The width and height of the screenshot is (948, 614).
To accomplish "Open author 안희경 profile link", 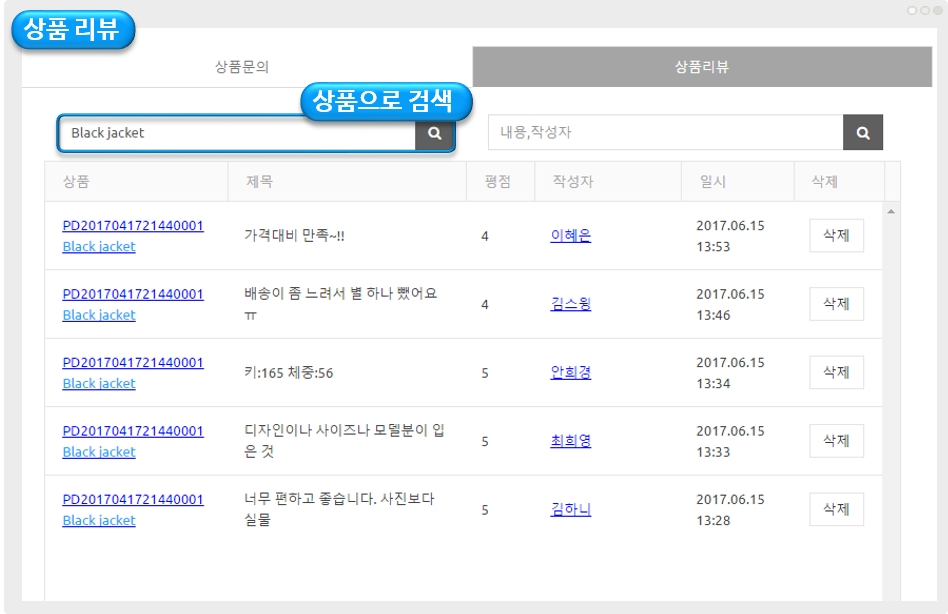I will (x=570, y=372).
